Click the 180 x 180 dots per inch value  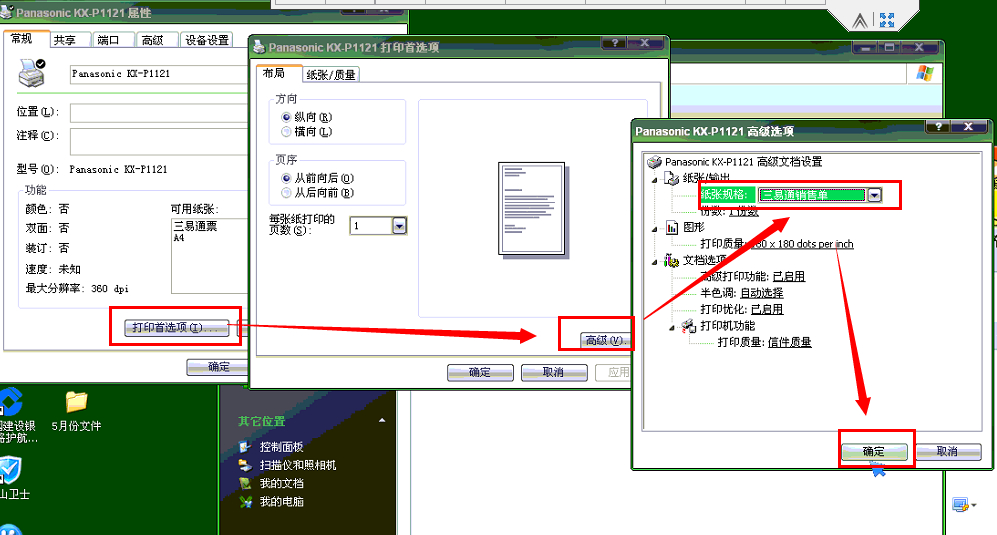[802, 244]
